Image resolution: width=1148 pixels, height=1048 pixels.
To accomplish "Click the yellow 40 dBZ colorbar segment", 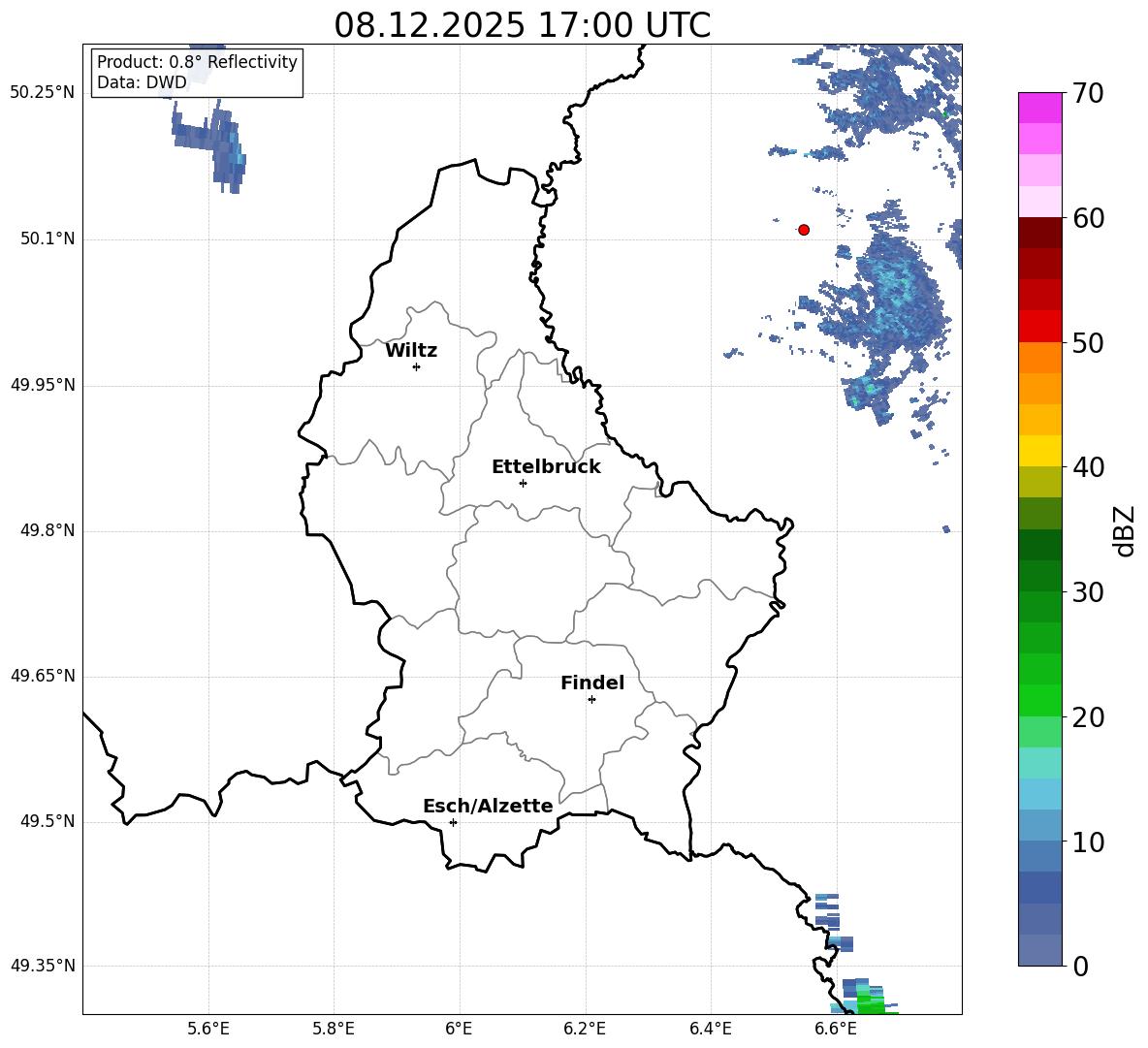I will click(x=1039, y=451).
